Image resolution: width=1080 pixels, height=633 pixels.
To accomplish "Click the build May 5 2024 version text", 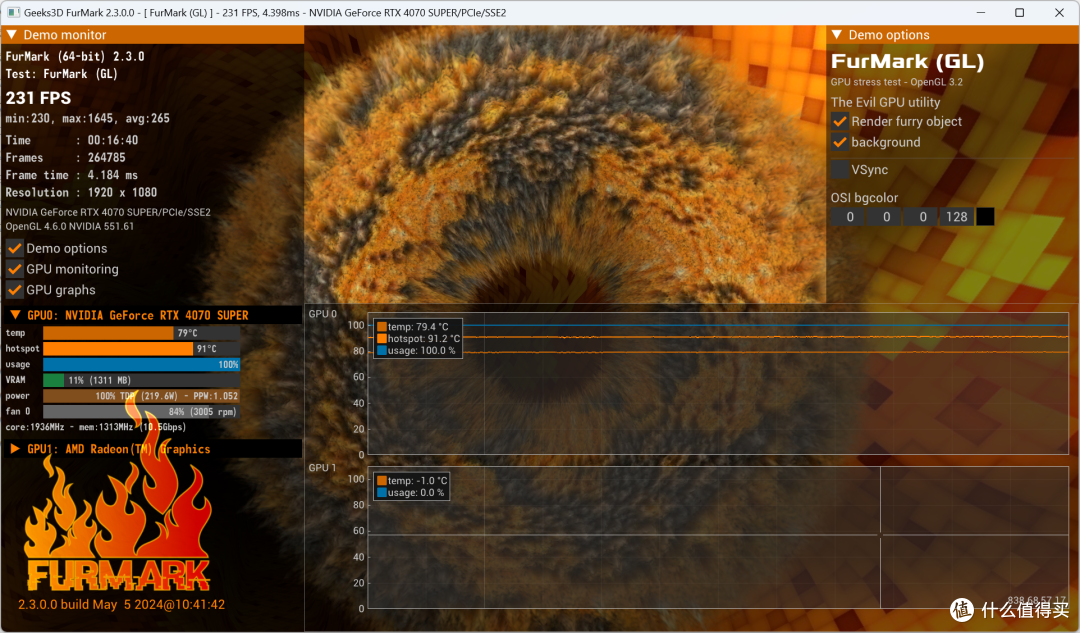I will pyautogui.click(x=121, y=605).
